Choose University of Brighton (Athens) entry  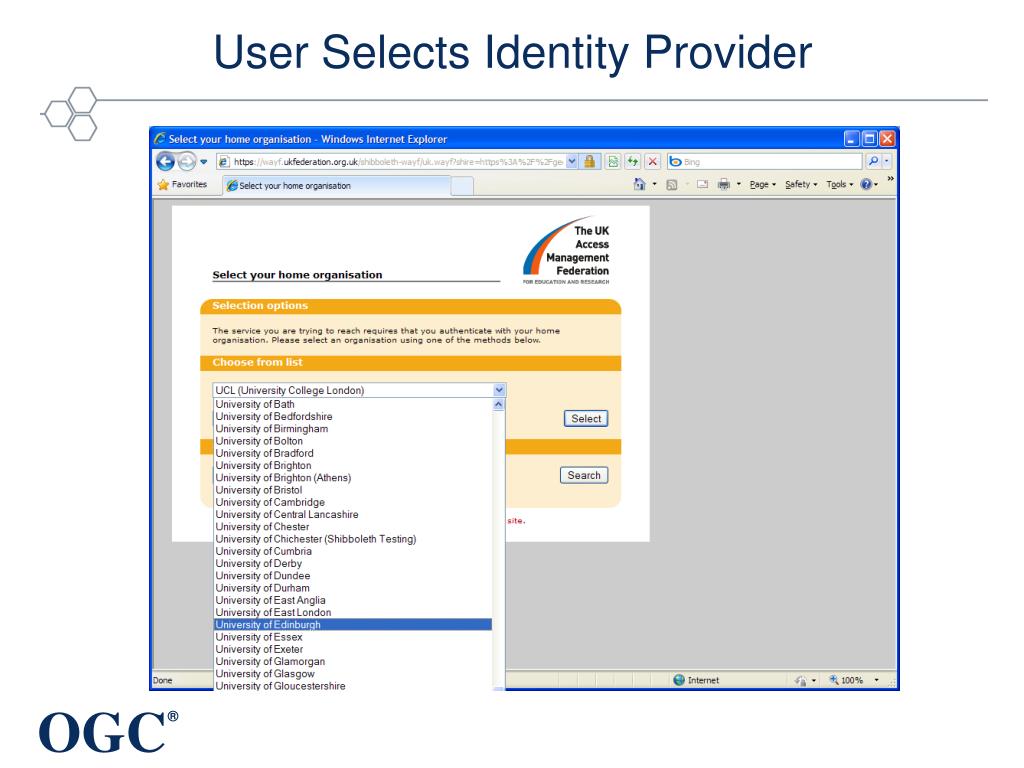point(353,478)
